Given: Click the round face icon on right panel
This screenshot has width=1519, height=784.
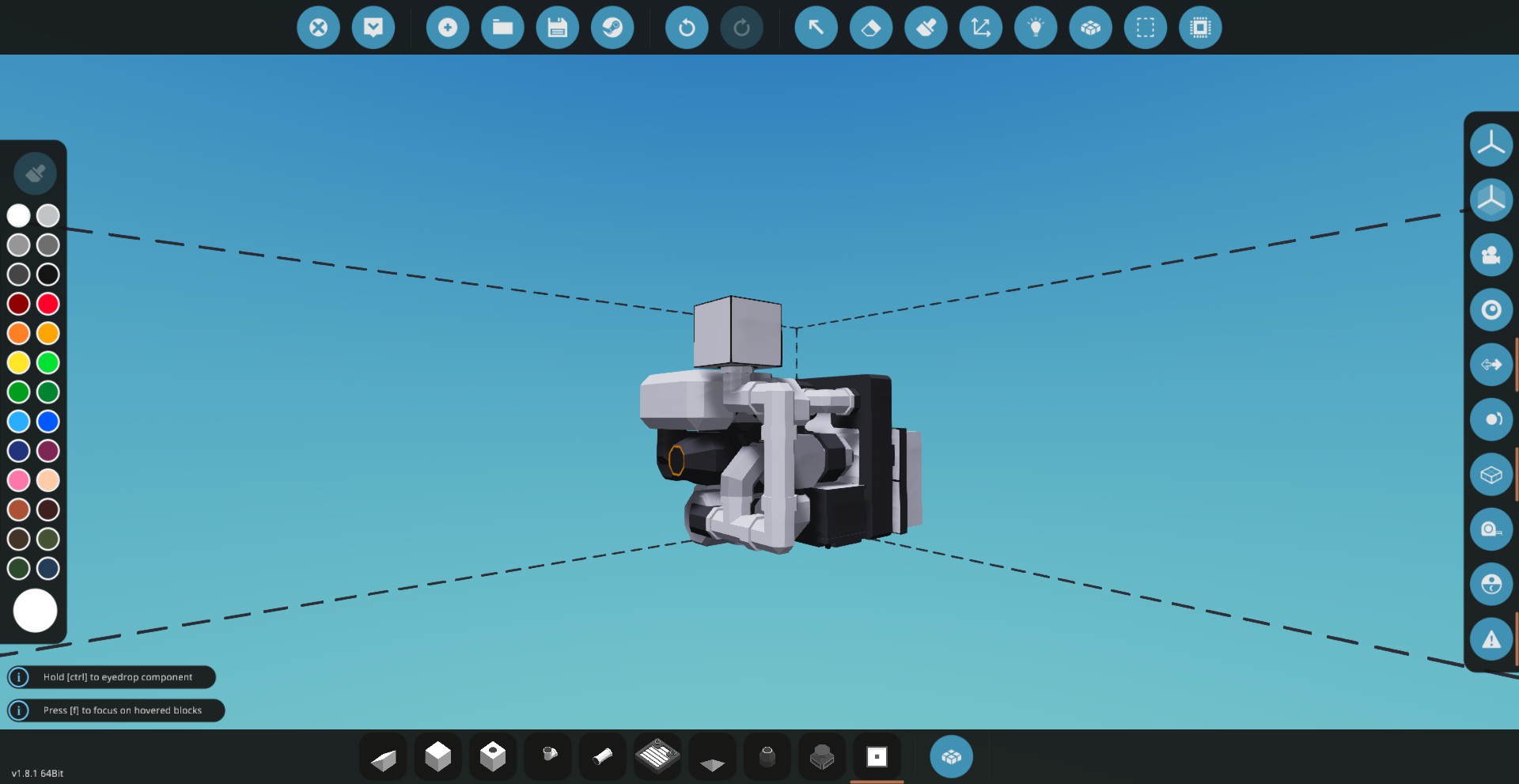Looking at the screenshot, I should tap(1491, 585).
